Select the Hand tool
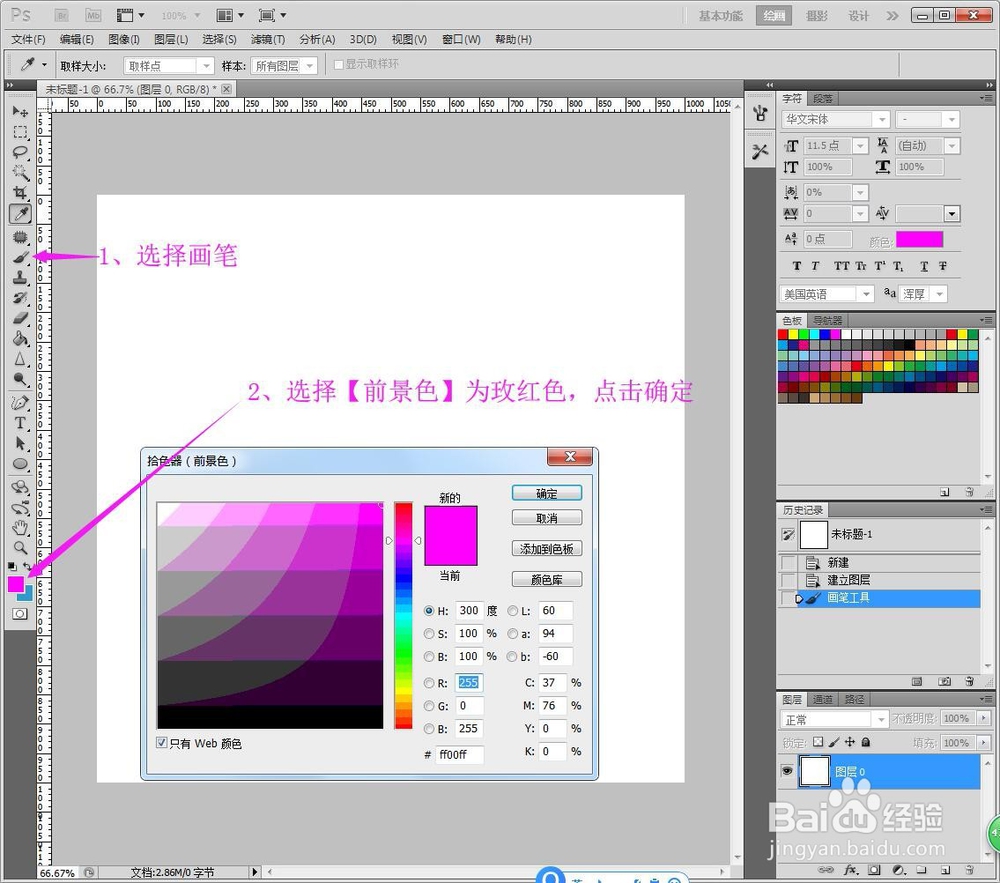The image size is (1000, 883). pyautogui.click(x=20, y=527)
